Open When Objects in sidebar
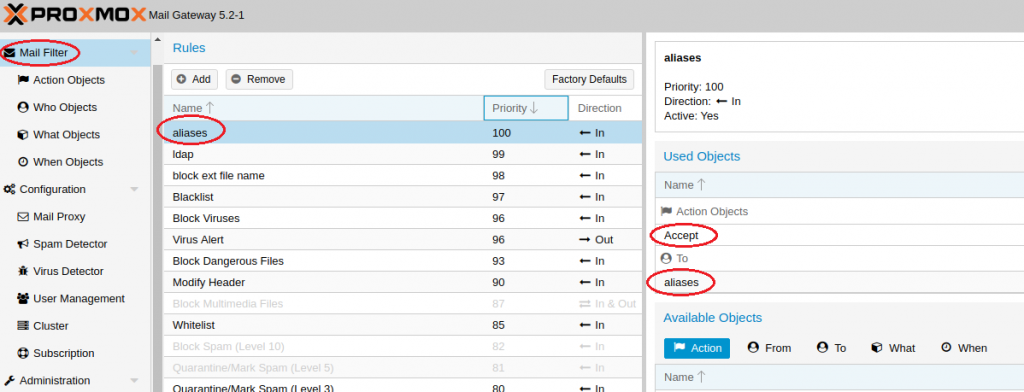Image resolution: width=1024 pixels, height=392 pixels. tap(68, 162)
